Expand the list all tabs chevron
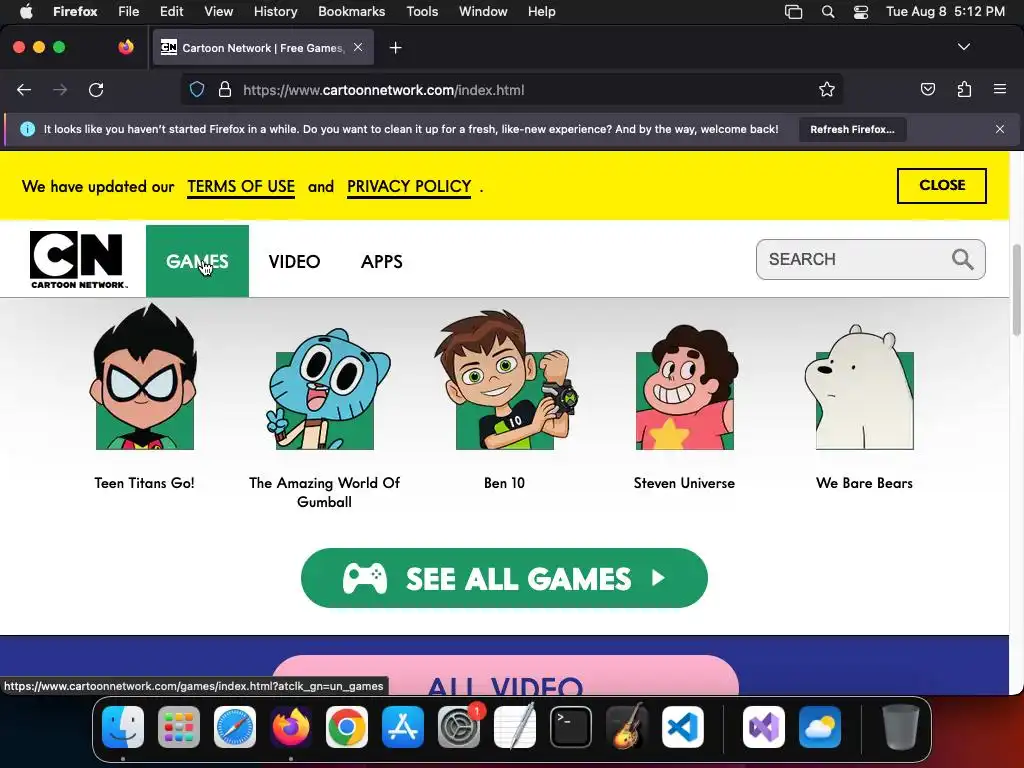 click(x=963, y=47)
